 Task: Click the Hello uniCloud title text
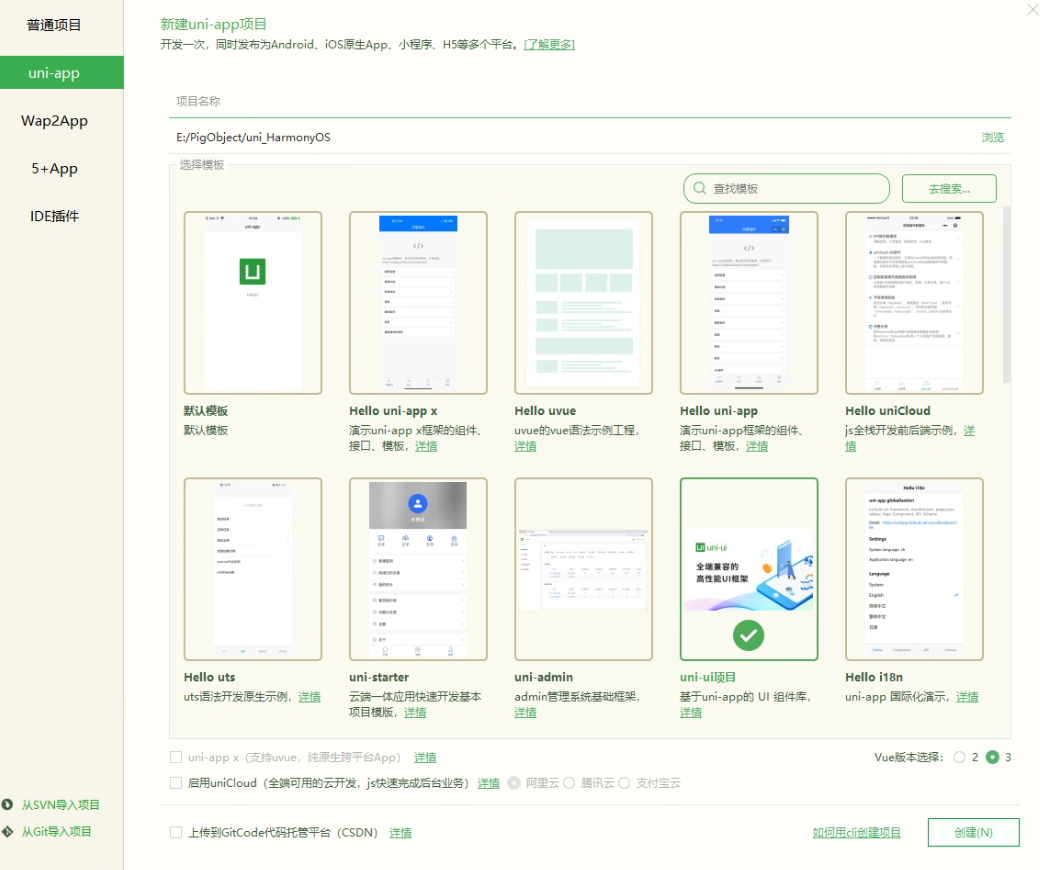pyautogui.click(x=887, y=411)
